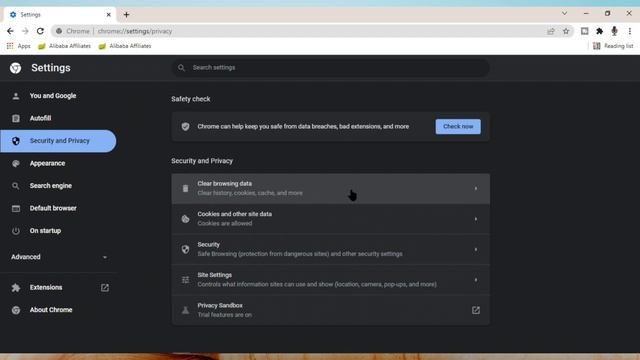Click the tab search chevron in title bar
This screenshot has width=640, height=360.
tap(564, 13)
